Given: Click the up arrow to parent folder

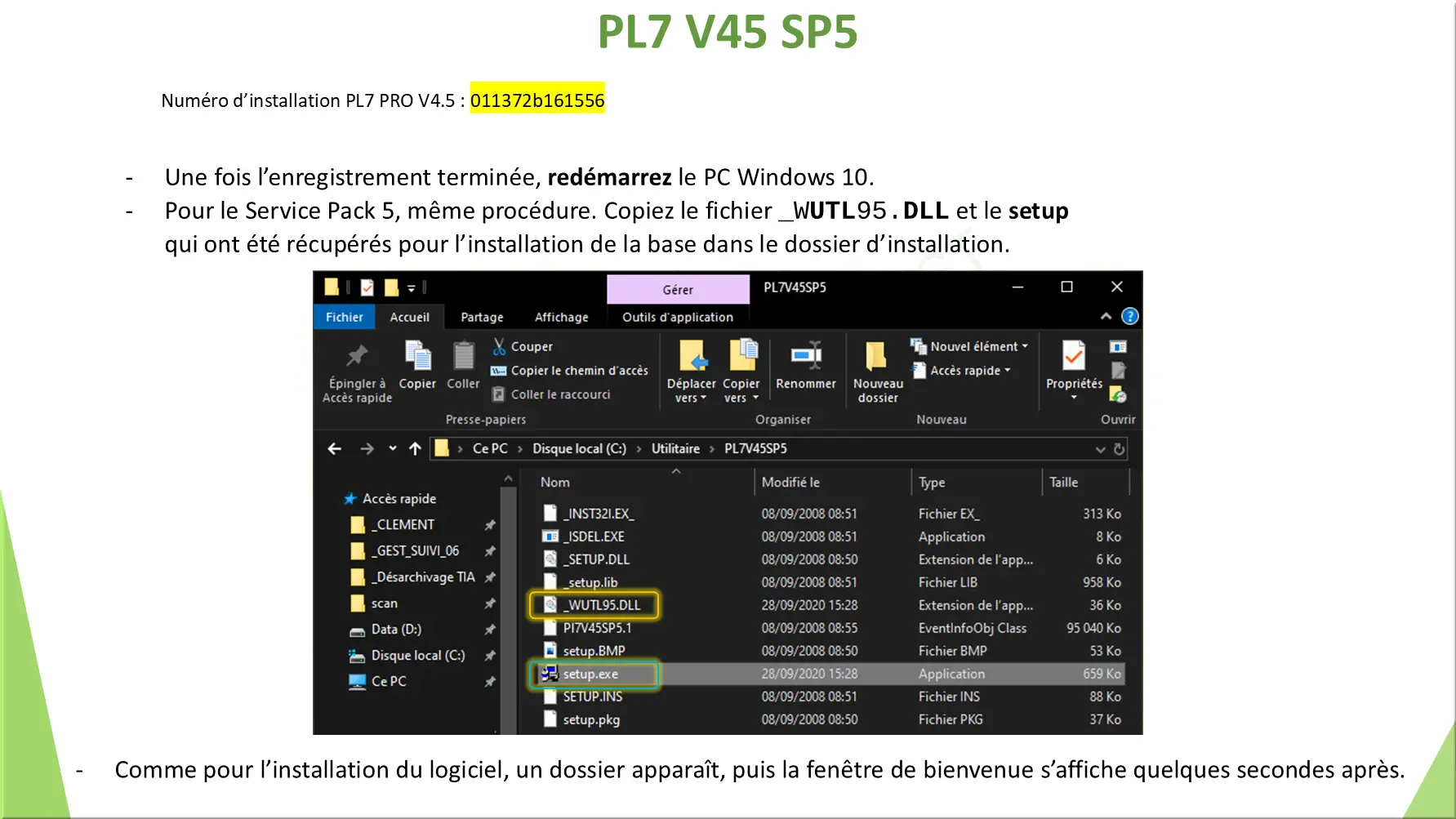Looking at the screenshot, I should pyautogui.click(x=415, y=449).
